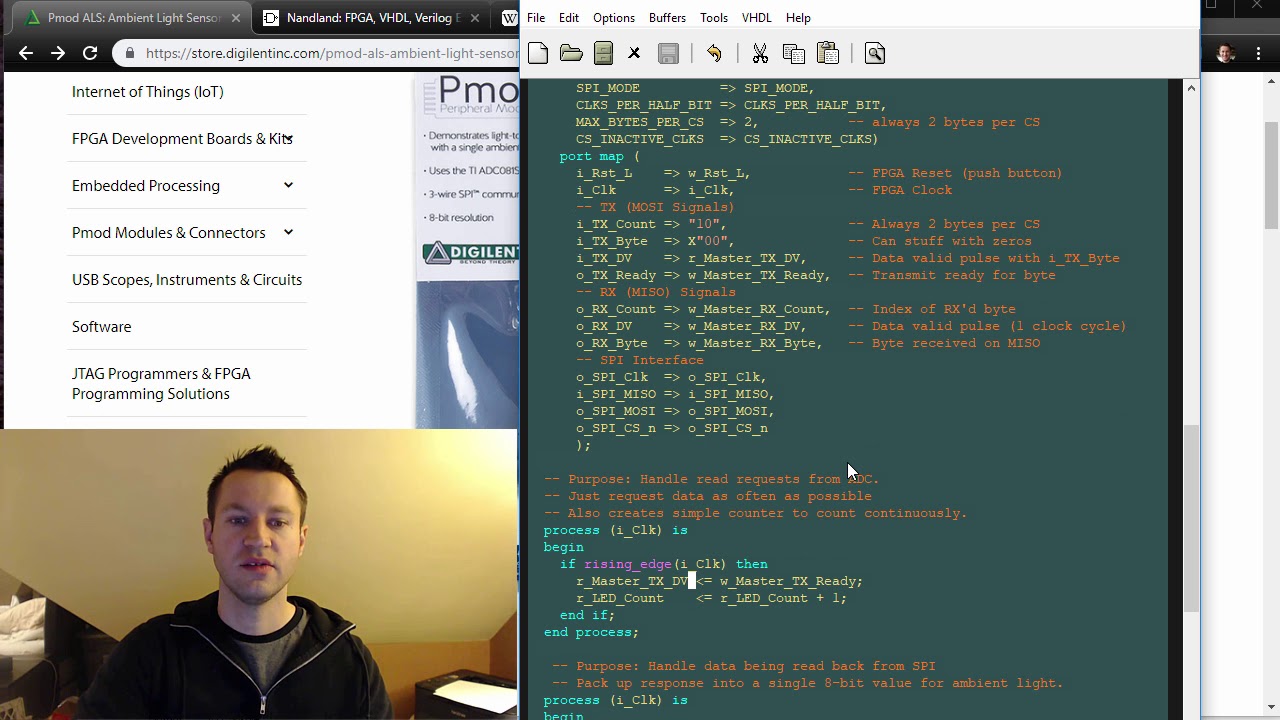Click 'o_RX_Byte => w_Master_RX_Byte,' line
The image size is (1280, 720).
pos(699,343)
